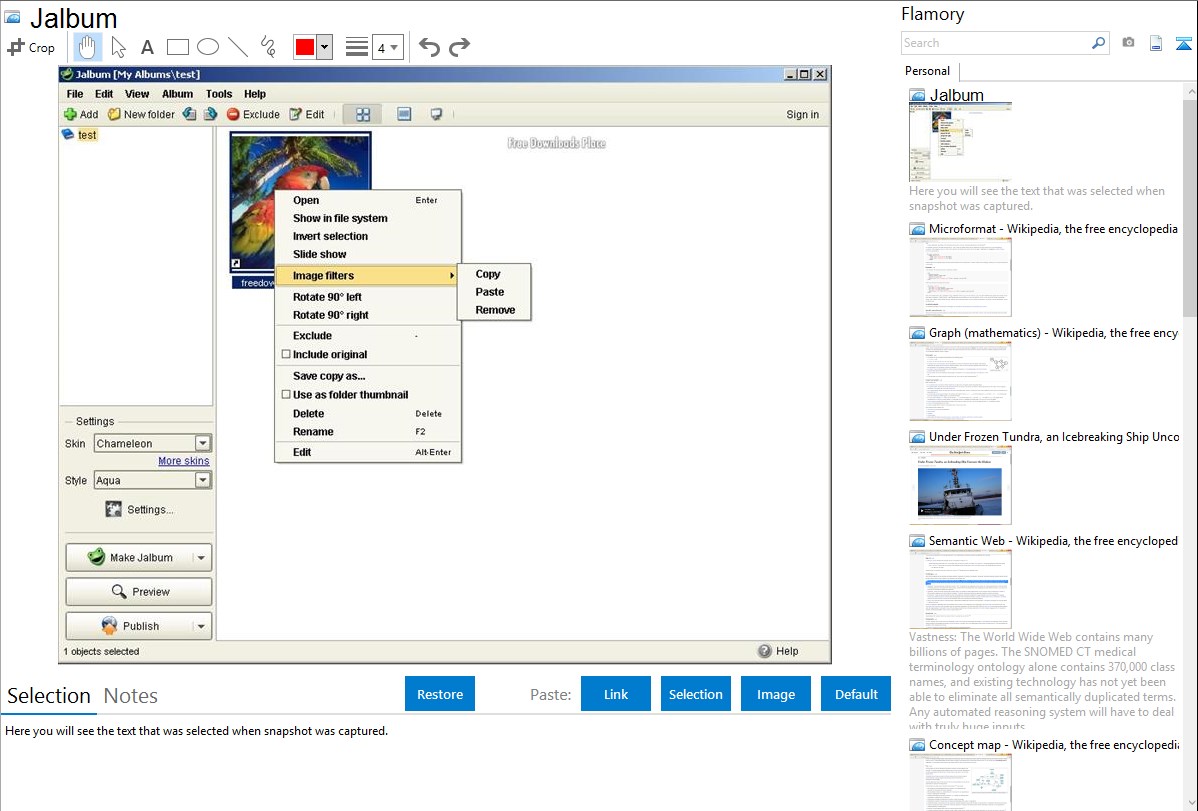Undo the last annotation
Screen dimensions: 1198x811
(429, 47)
